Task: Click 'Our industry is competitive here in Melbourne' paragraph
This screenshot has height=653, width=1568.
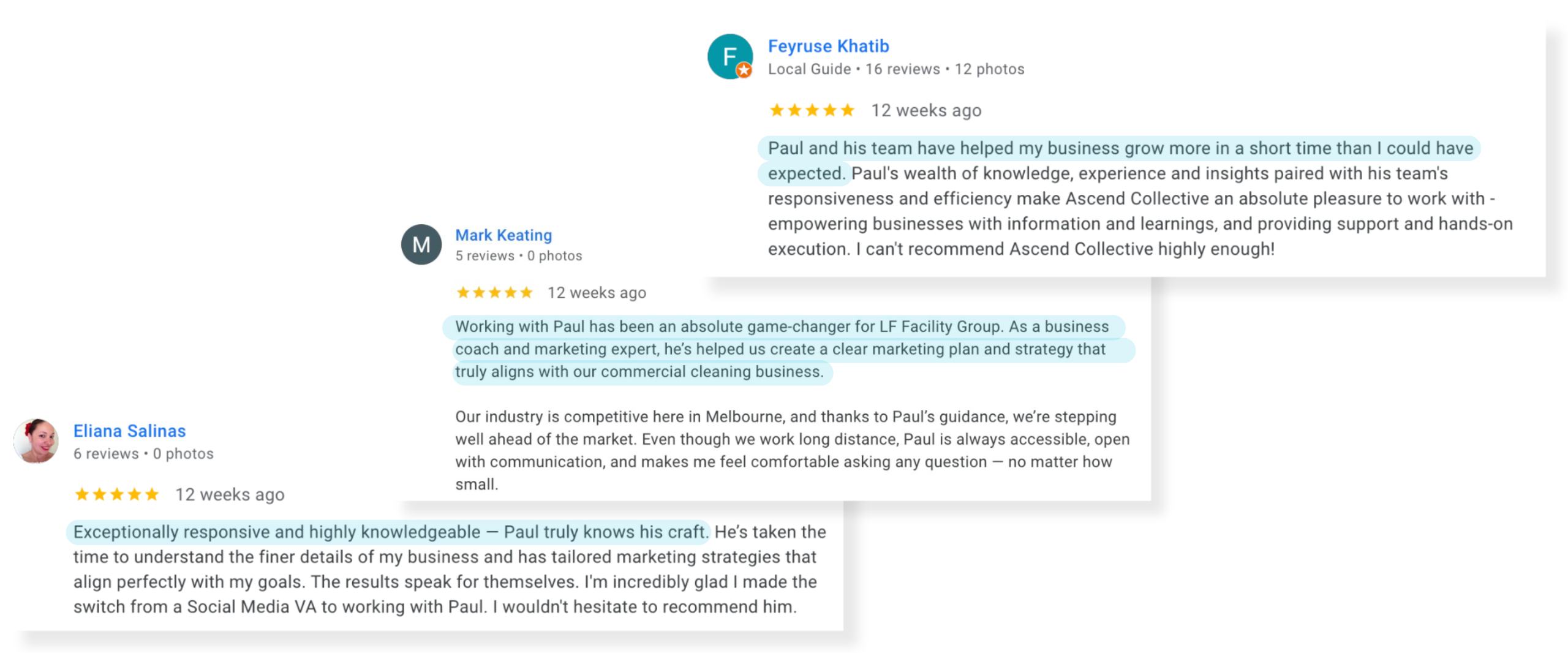Action: pos(791,450)
